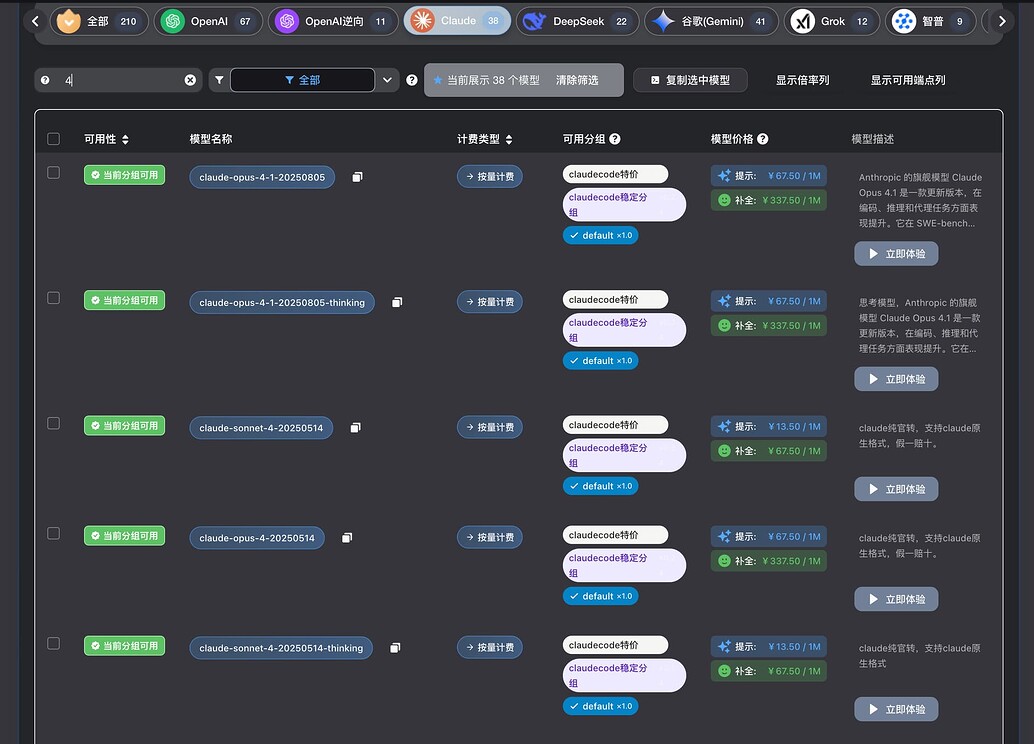
Task: Click the 模型名称 column header
Action: coord(210,139)
